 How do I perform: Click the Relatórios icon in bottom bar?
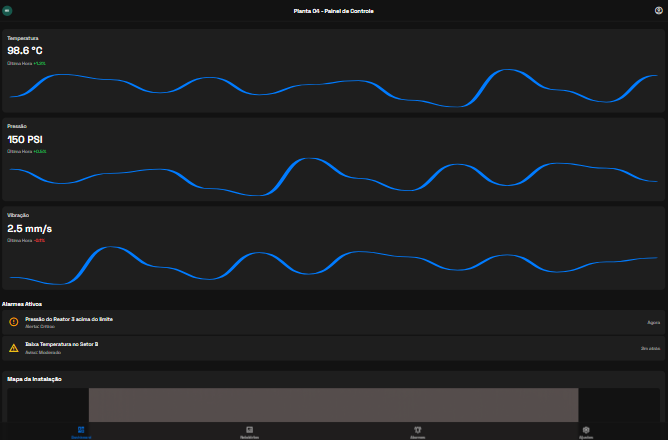(250, 429)
